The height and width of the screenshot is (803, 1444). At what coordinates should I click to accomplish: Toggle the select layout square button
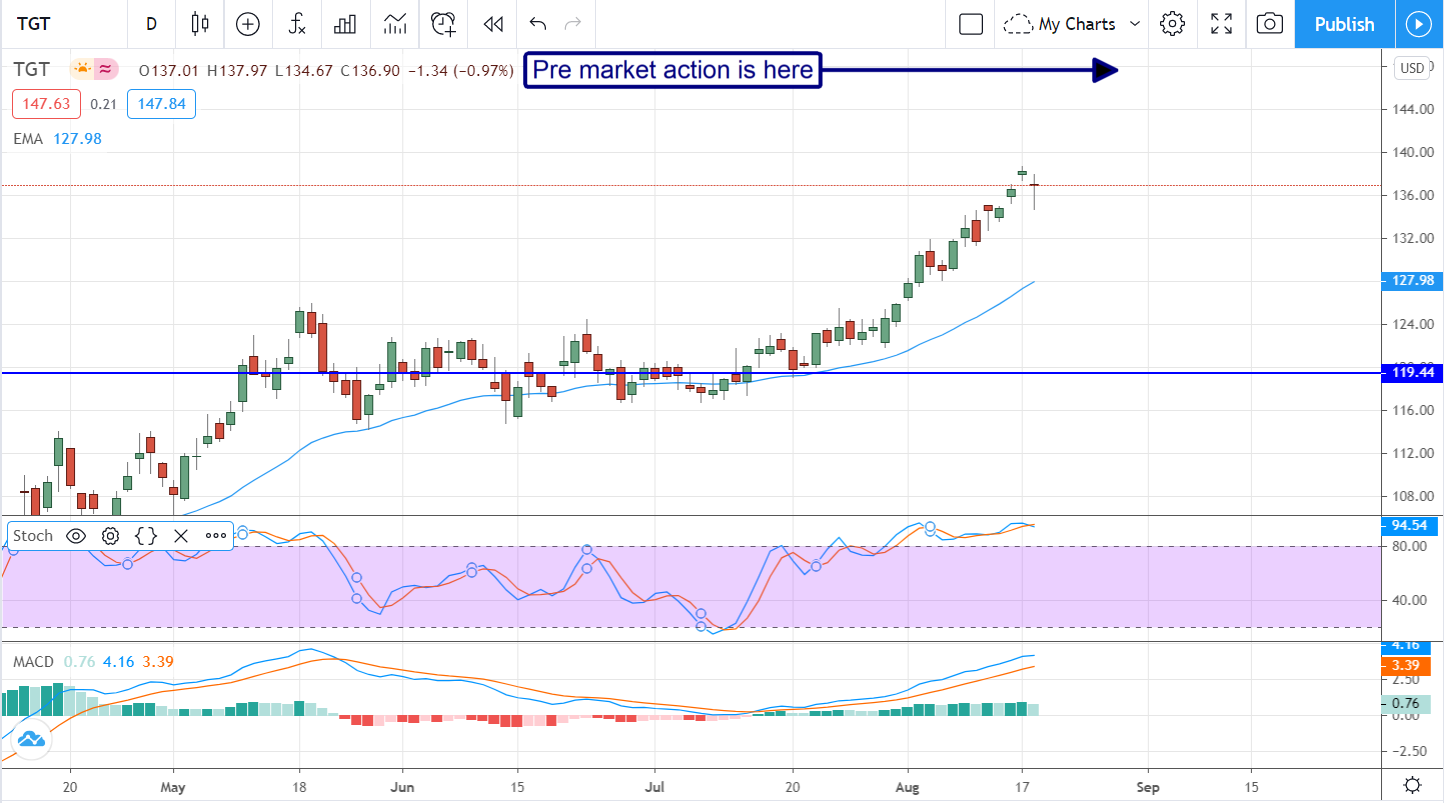coord(970,24)
